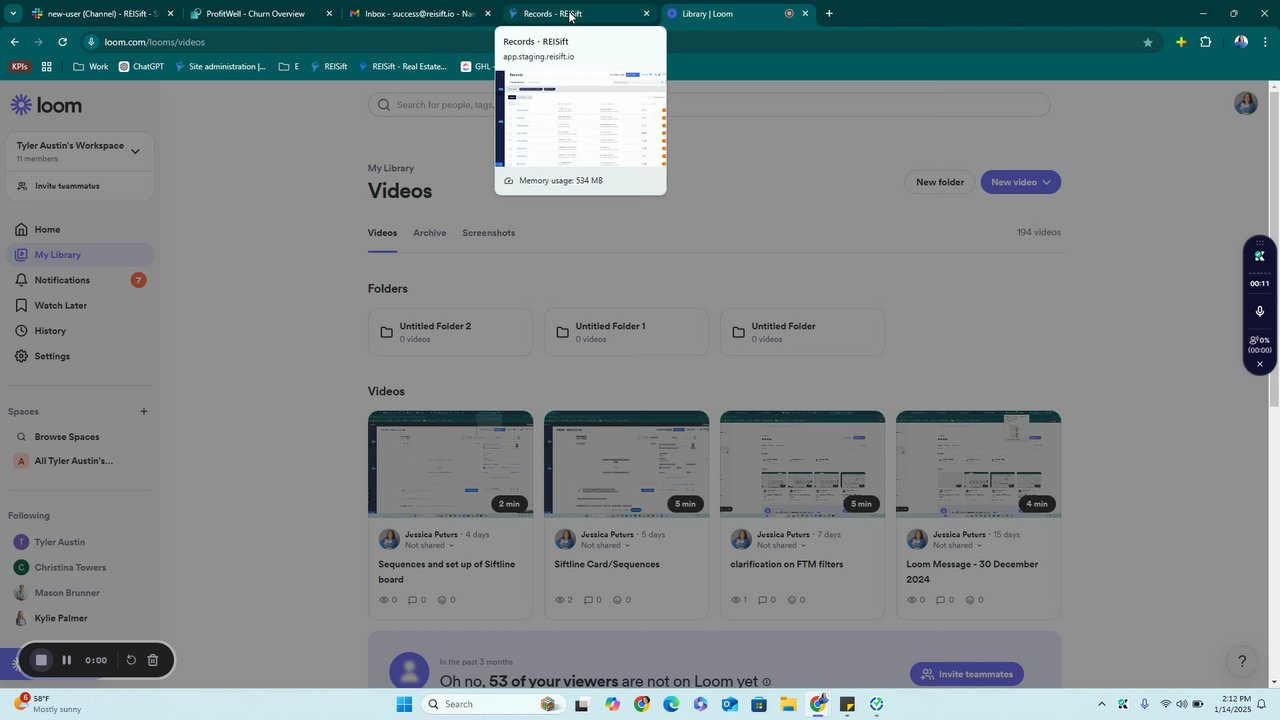
Task: Mute microphone in Loom recording widget
Action: point(1260,311)
